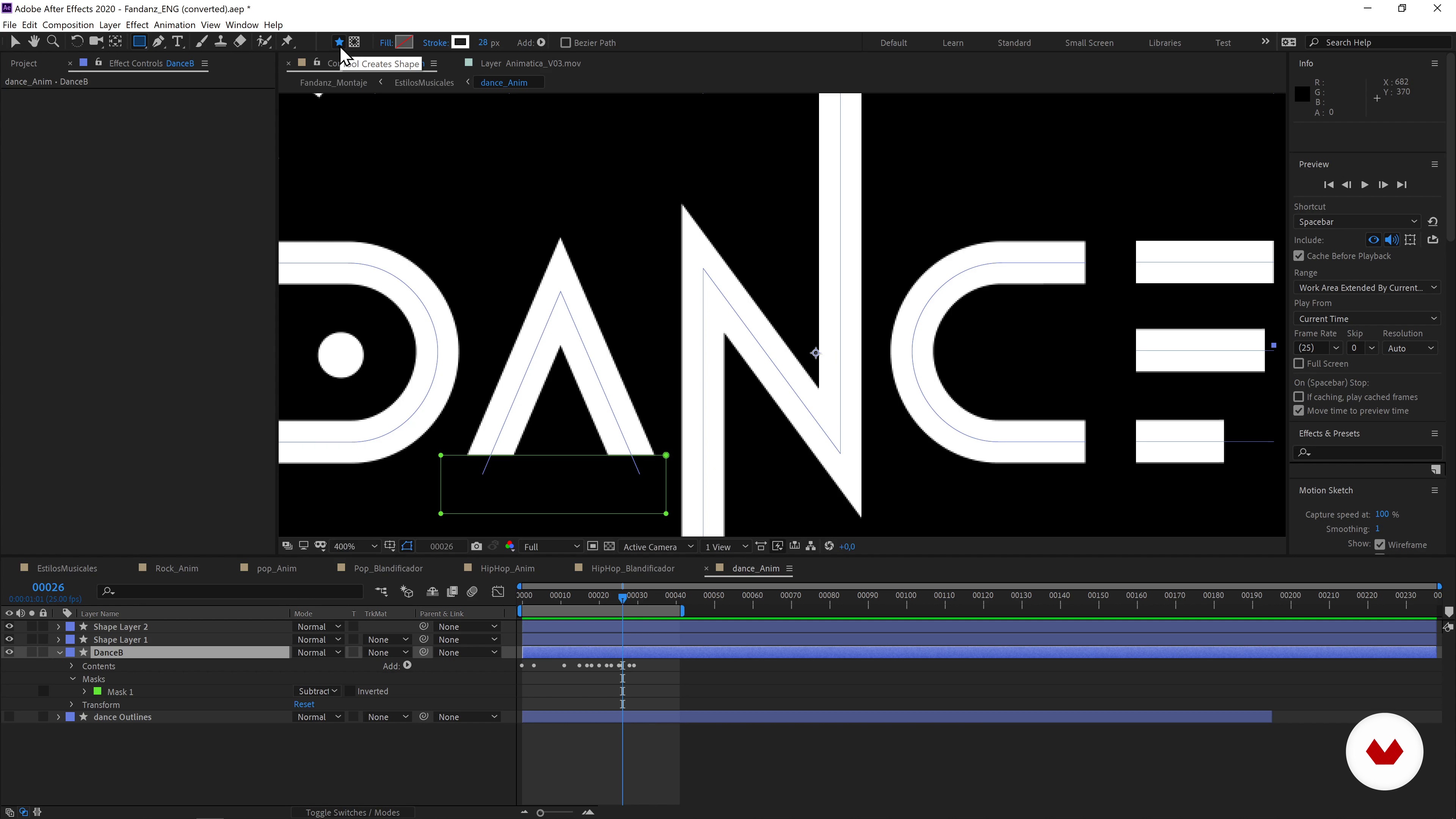Screen dimensions: 1456x819
Task: Click the Bezier Path toggle button
Action: tap(564, 42)
